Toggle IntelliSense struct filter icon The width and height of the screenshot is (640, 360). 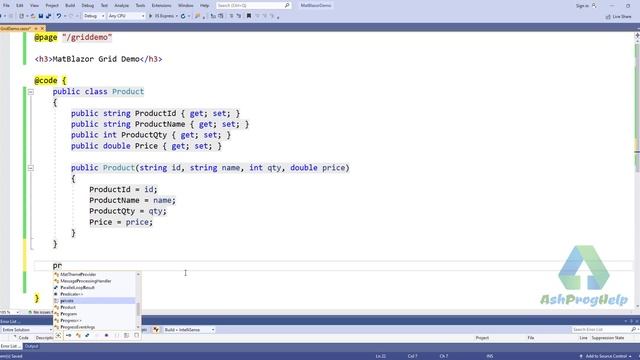[87, 336]
